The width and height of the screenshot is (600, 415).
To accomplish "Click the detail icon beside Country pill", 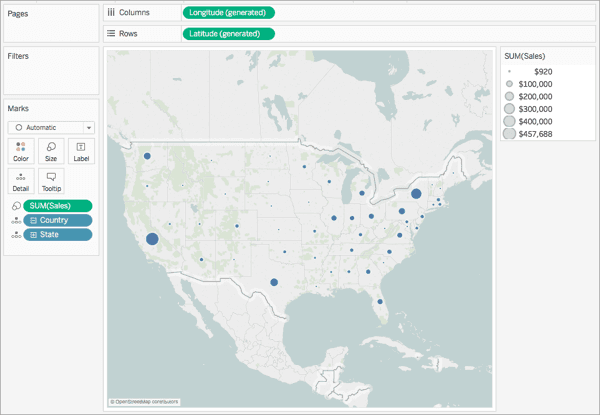I will 16,220.
